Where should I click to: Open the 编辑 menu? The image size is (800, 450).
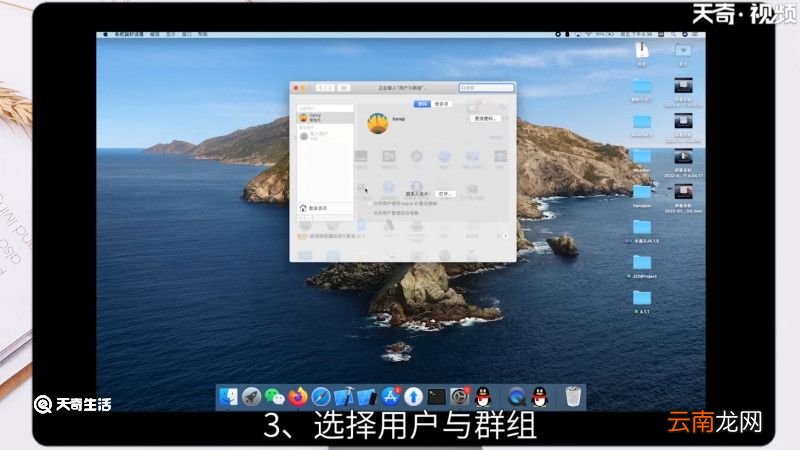click(x=155, y=34)
